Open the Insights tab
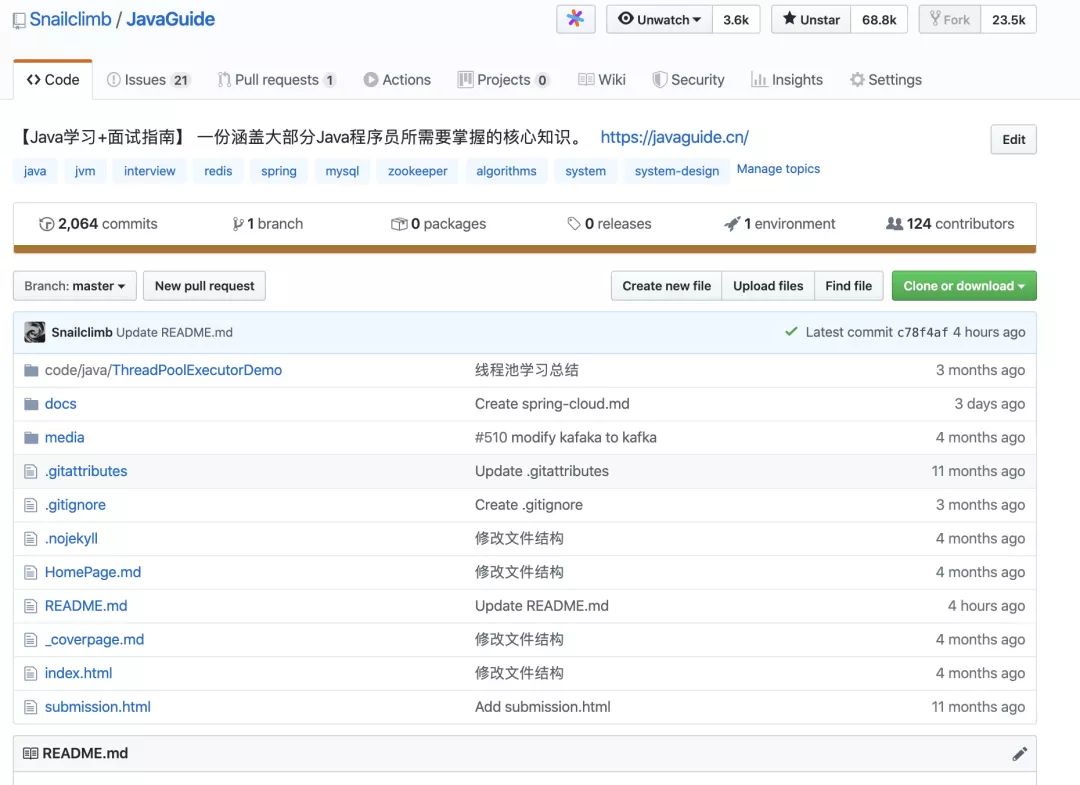The image size is (1080, 785). coord(787,80)
